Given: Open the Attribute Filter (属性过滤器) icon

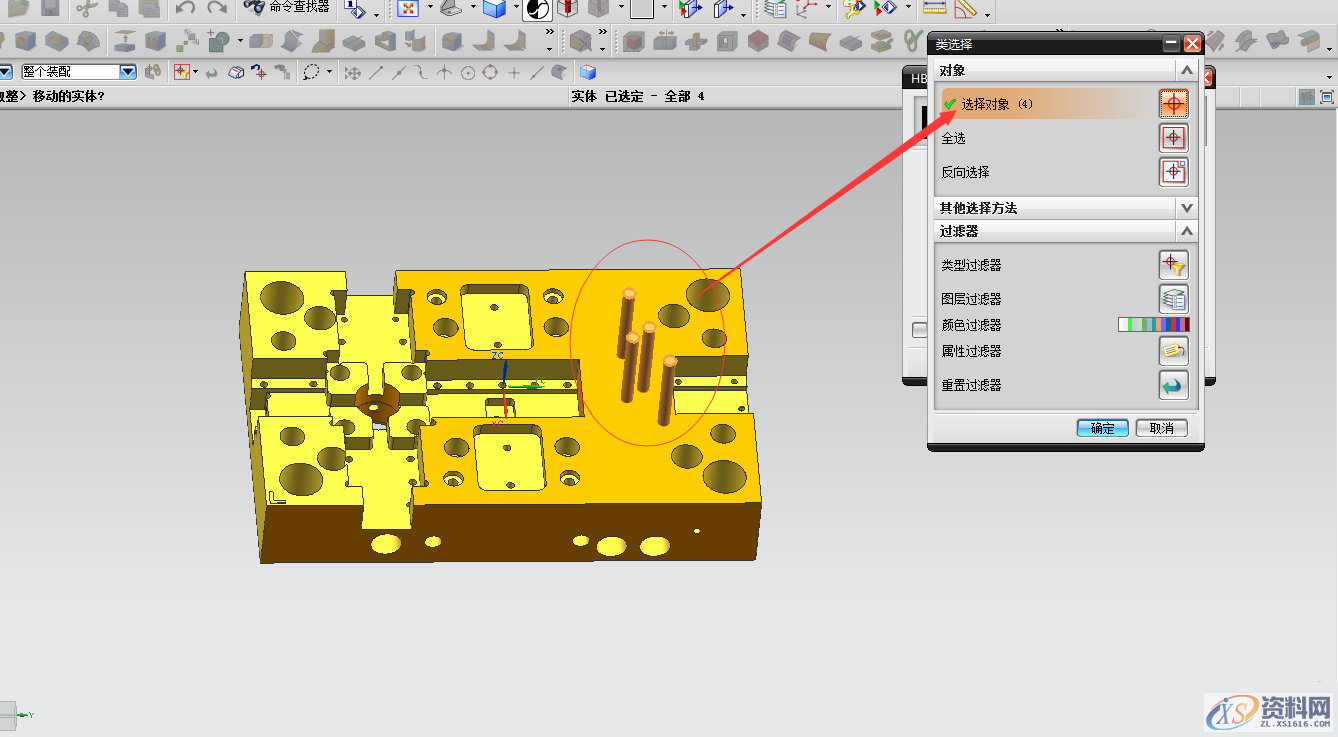Looking at the screenshot, I should pyautogui.click(x=1173, y=351).
